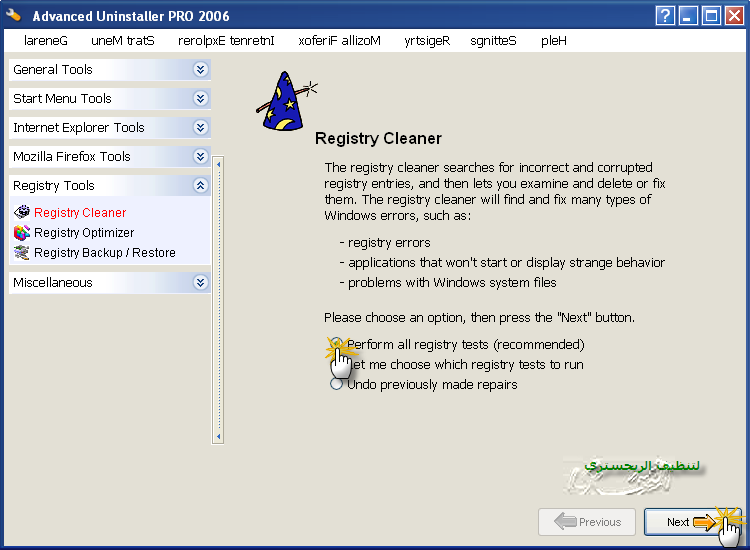Screen dimensions: 750x550
Task: Click the Registry Optimizer cube icon
Action: click(x=22, y=232)
